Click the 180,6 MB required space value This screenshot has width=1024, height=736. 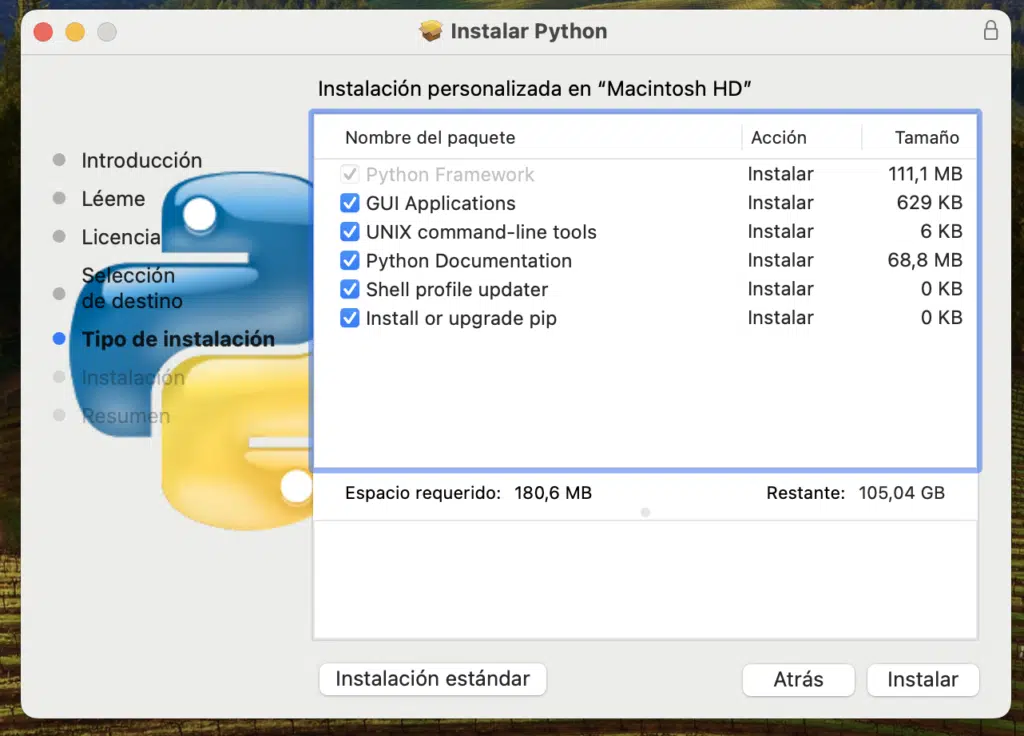click(552, 493)
